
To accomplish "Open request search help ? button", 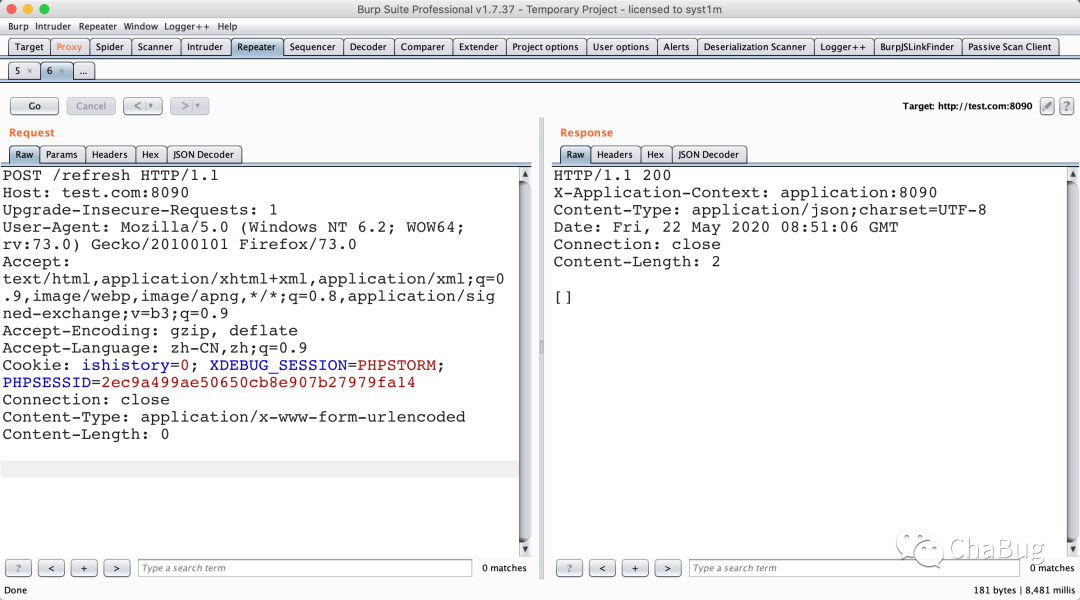I will click(x=19, y=568).
